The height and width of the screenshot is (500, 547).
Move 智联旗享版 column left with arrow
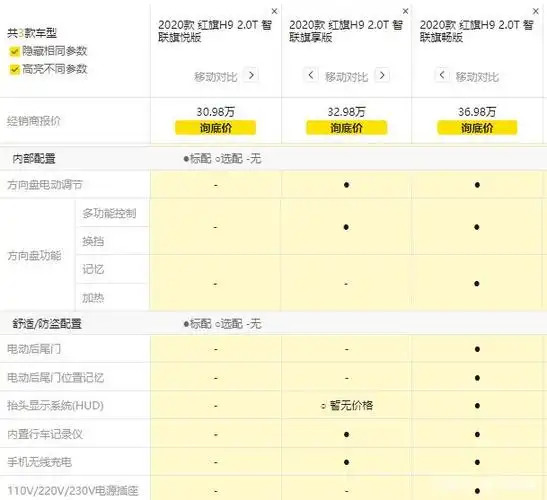(311, 75)
